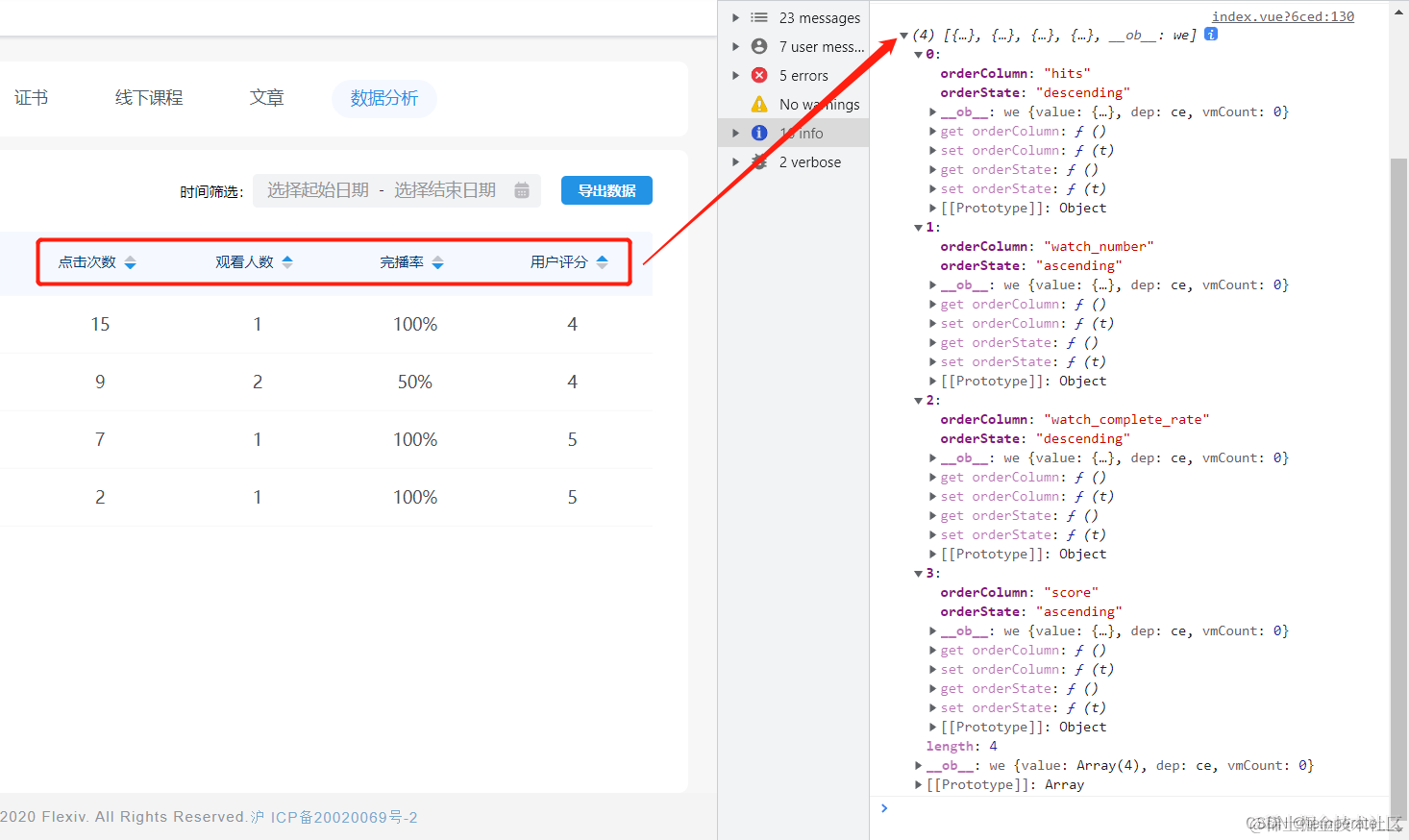
Task: Switch to the 线下课程 tab
Action: (149, 98)
